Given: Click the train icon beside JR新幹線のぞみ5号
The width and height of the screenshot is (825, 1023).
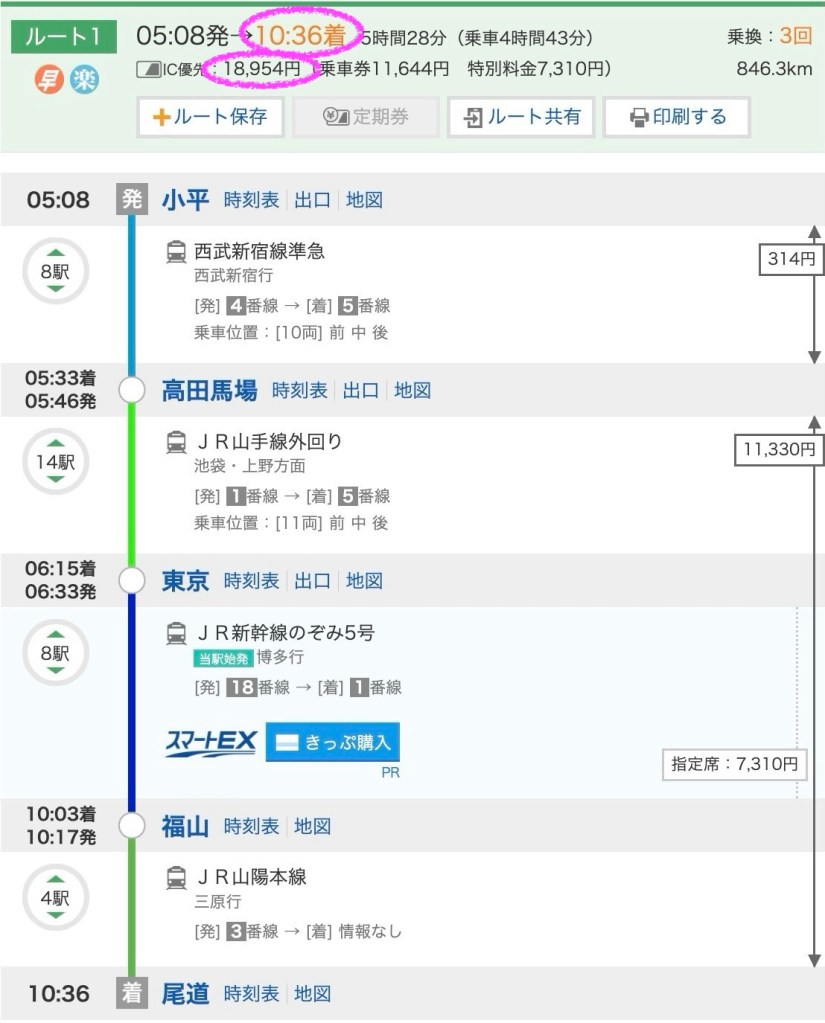Looking at the screenshot, I should [176, 632].
